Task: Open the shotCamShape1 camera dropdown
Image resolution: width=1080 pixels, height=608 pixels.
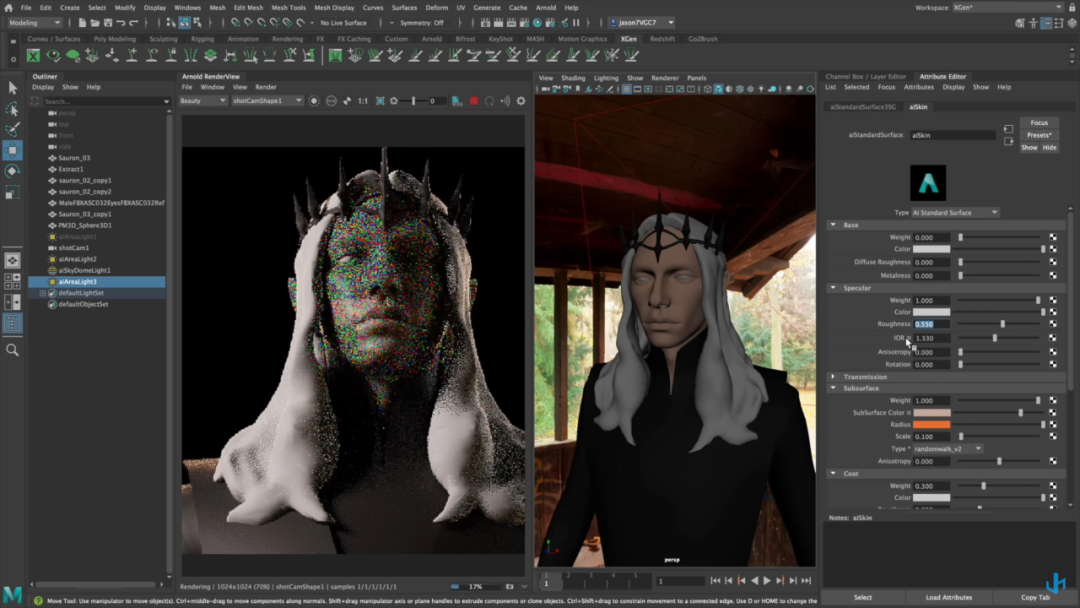Action: click(267, 101)
